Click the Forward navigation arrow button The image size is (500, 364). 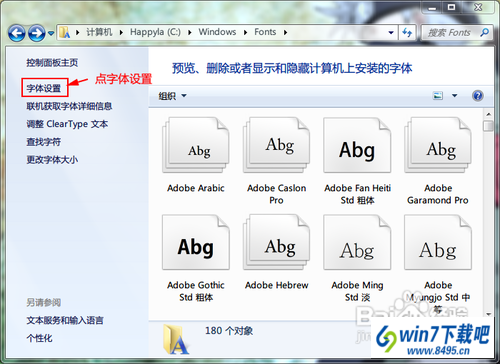tap(36, 33)
